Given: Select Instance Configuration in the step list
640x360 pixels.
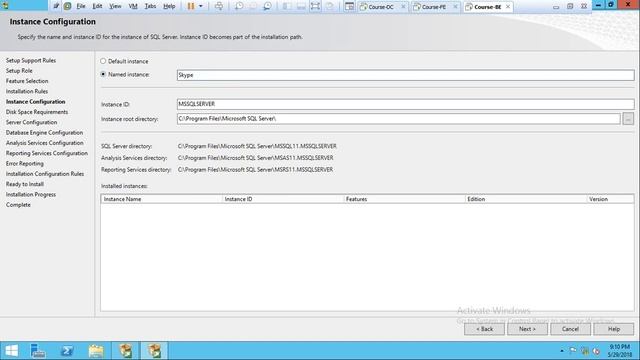Looking at the screenshot, I should 36,102.
